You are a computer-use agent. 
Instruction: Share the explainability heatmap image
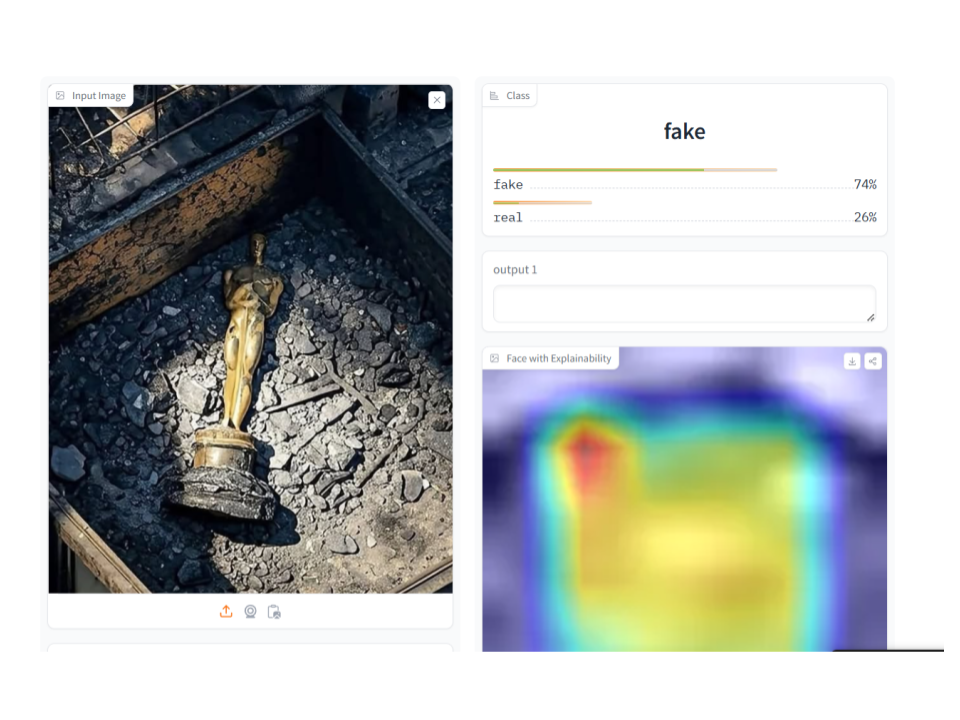872,361
